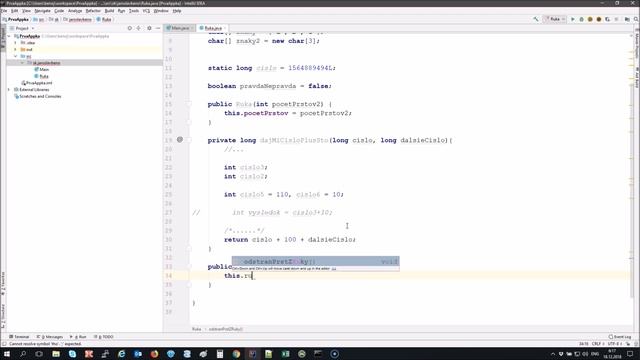This screenshot has height=360, width=640.
Task: Click the cursor position indicator in the status bar
Action: click(584, 344)
